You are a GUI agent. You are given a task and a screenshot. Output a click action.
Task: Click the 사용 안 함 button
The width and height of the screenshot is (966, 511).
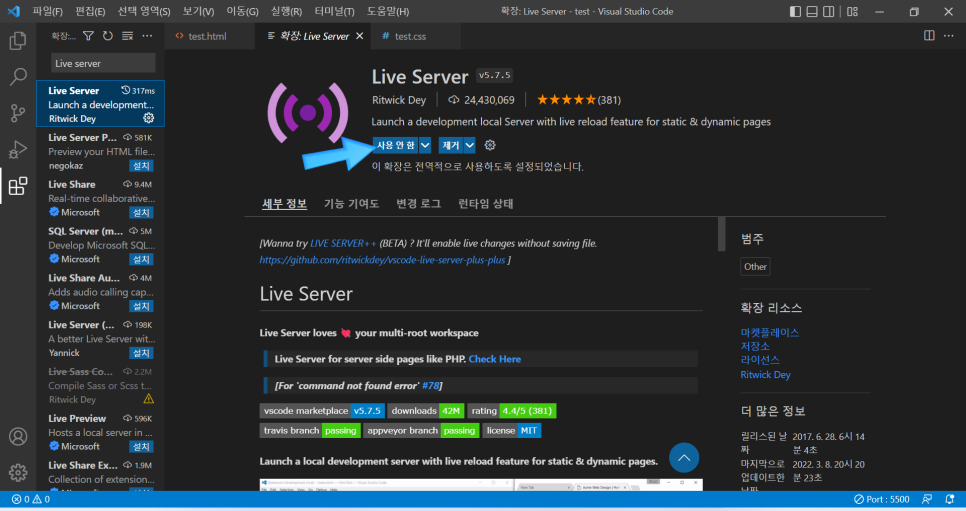coord(396,145)
